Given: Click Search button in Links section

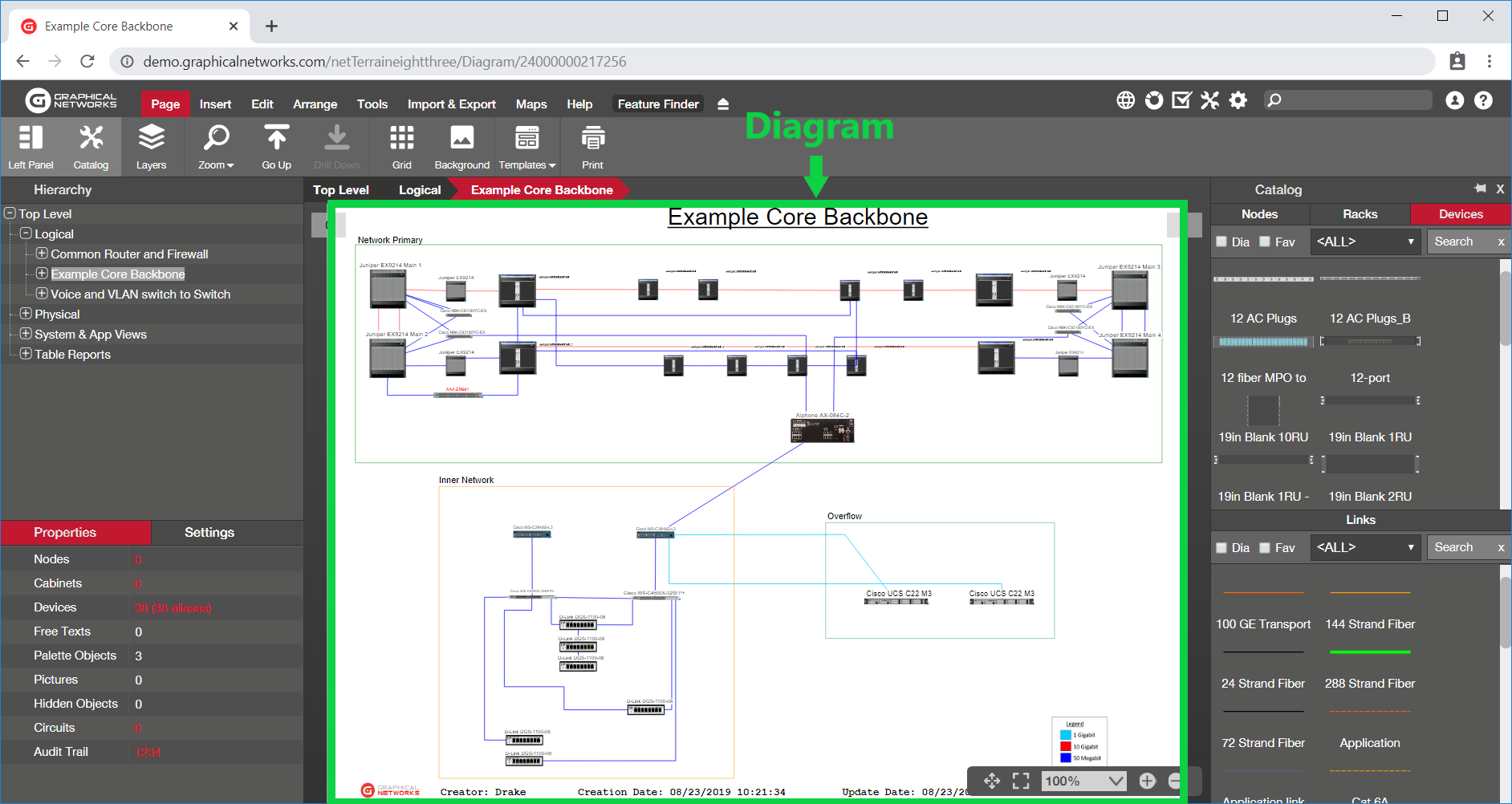Looking at the screenshot, I should coord(1453,547).
